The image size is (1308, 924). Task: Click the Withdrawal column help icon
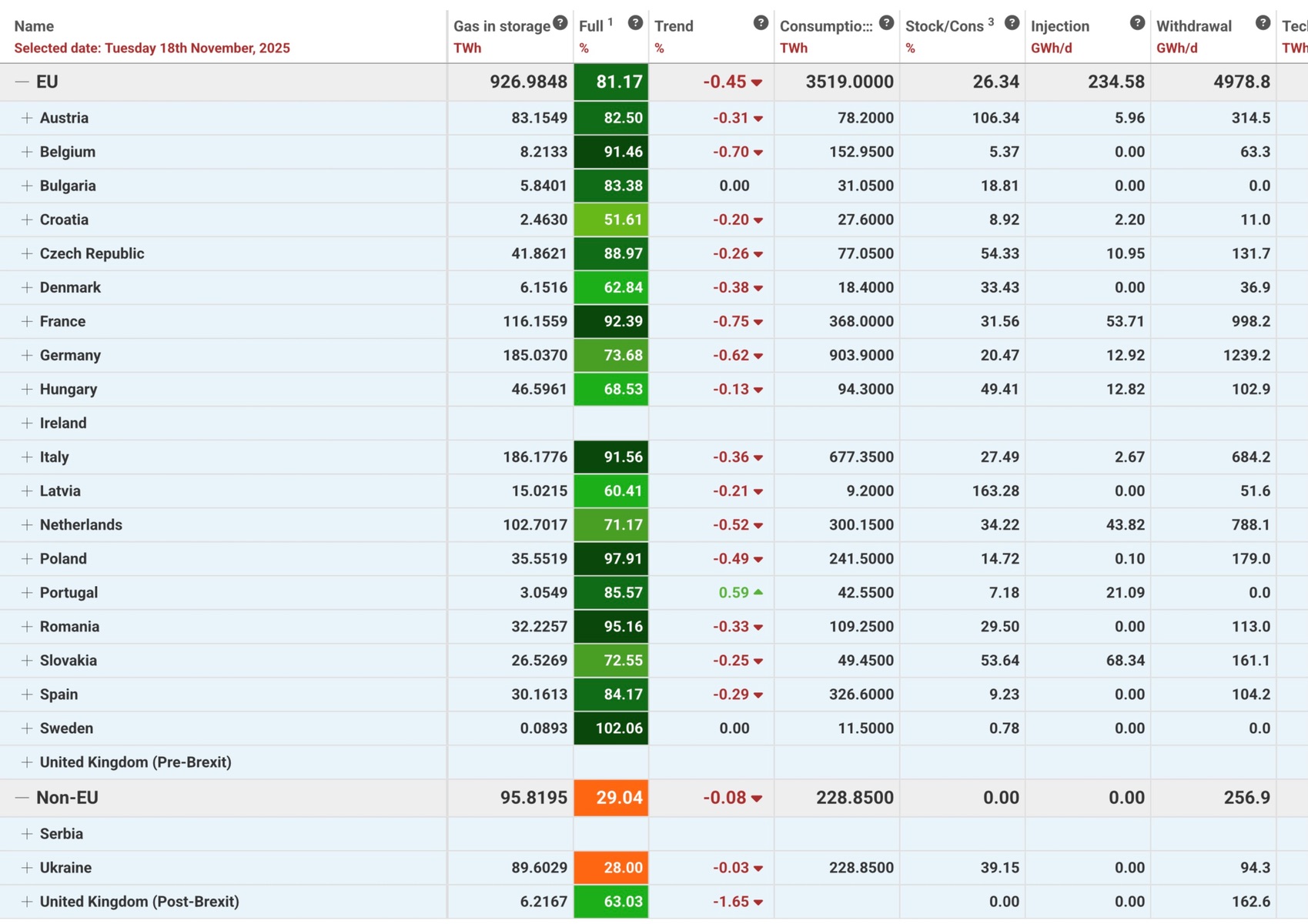[x=1263, y=23]
